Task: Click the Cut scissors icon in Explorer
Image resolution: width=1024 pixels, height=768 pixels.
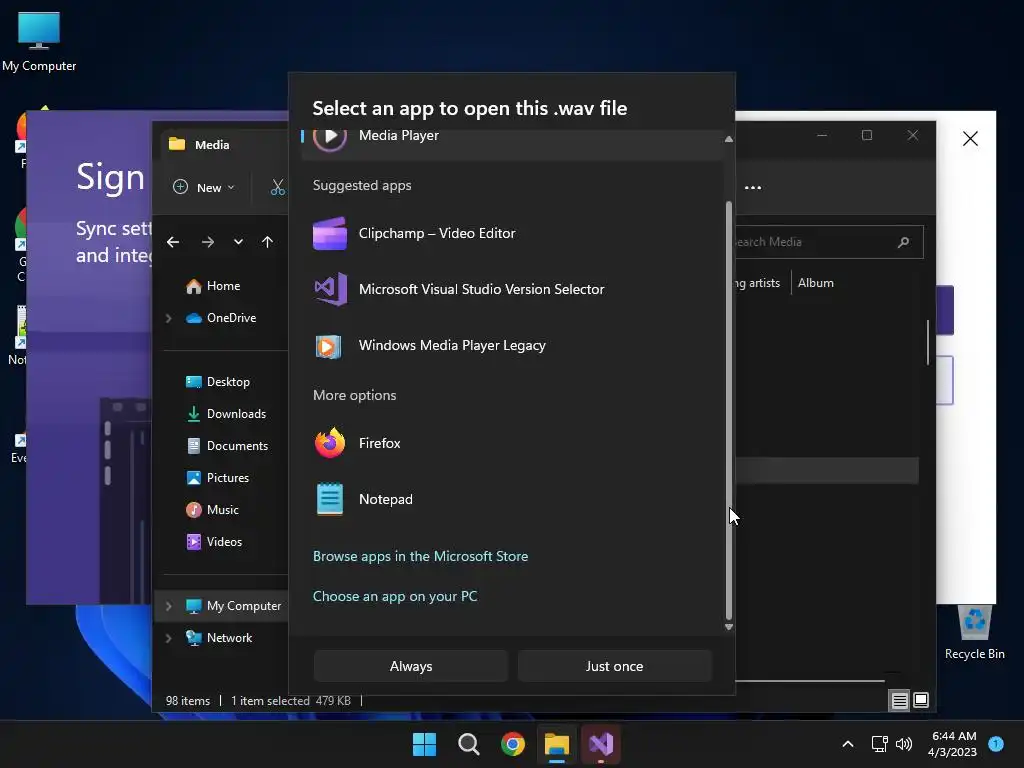Action: click(x=278, y=187)
